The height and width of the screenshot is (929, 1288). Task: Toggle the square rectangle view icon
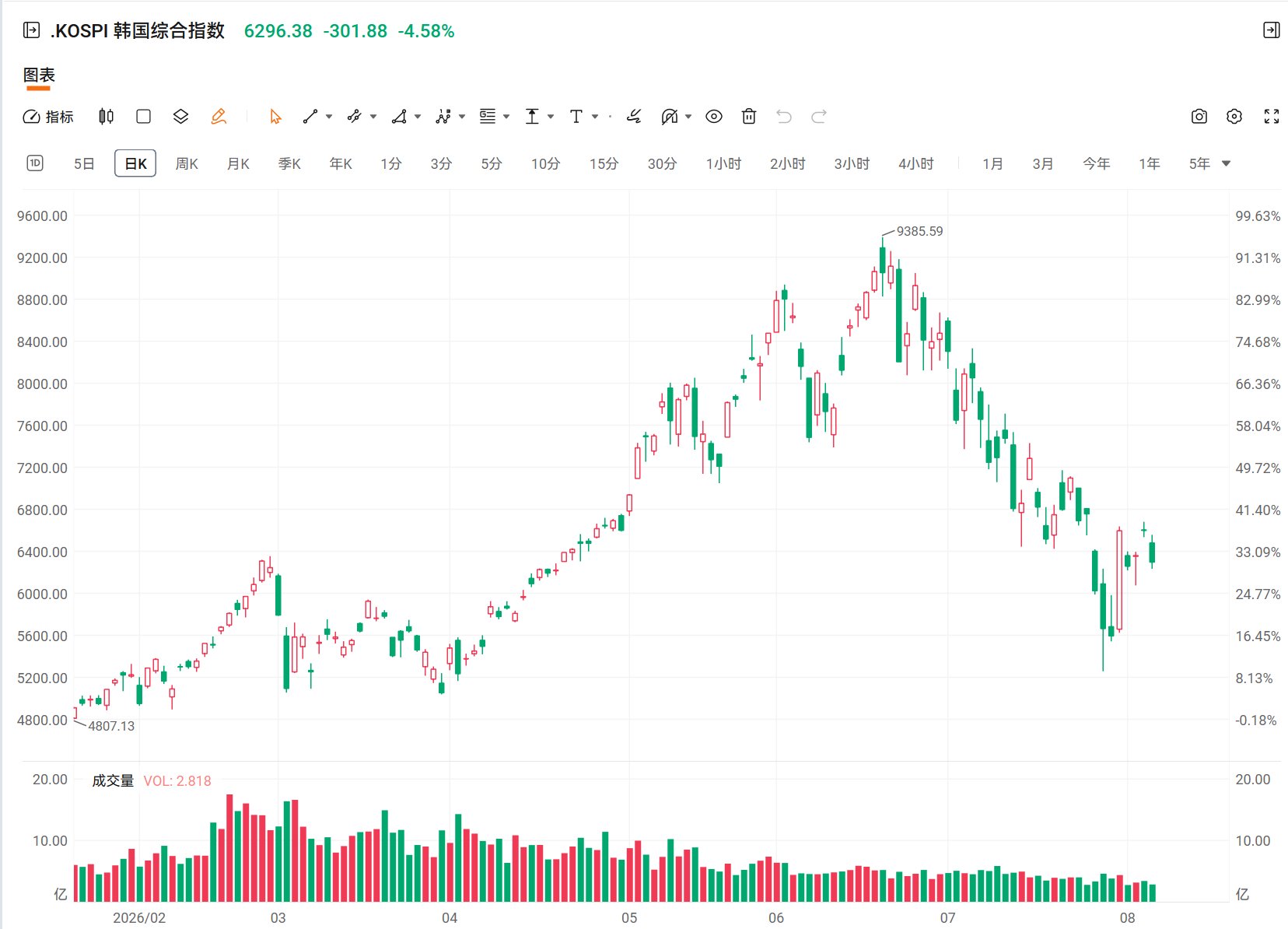143,117
